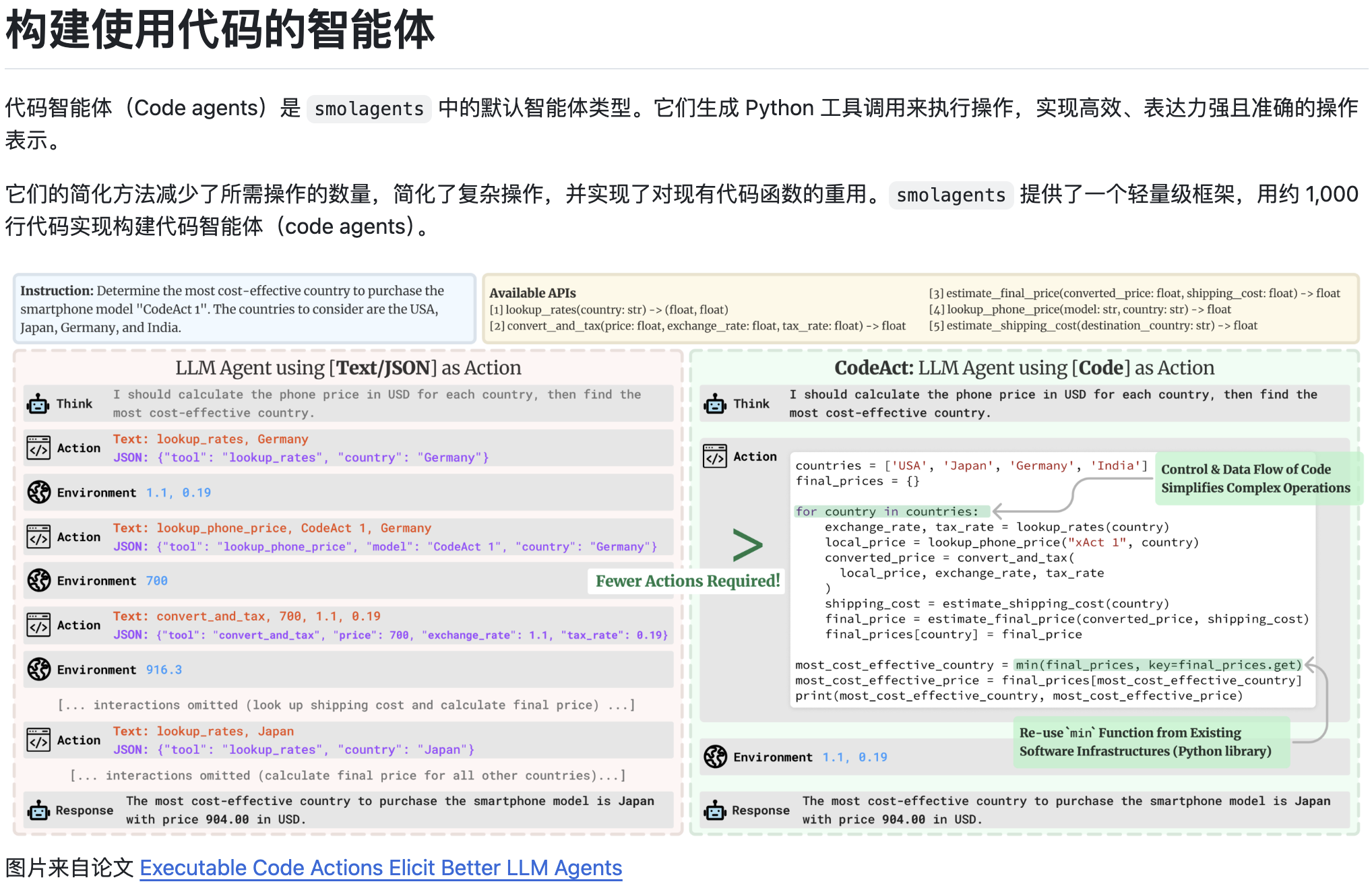Screen dimensions: 1372x888
Task: Click the green greater-than comparison symbol
Action: click(747, 545)
